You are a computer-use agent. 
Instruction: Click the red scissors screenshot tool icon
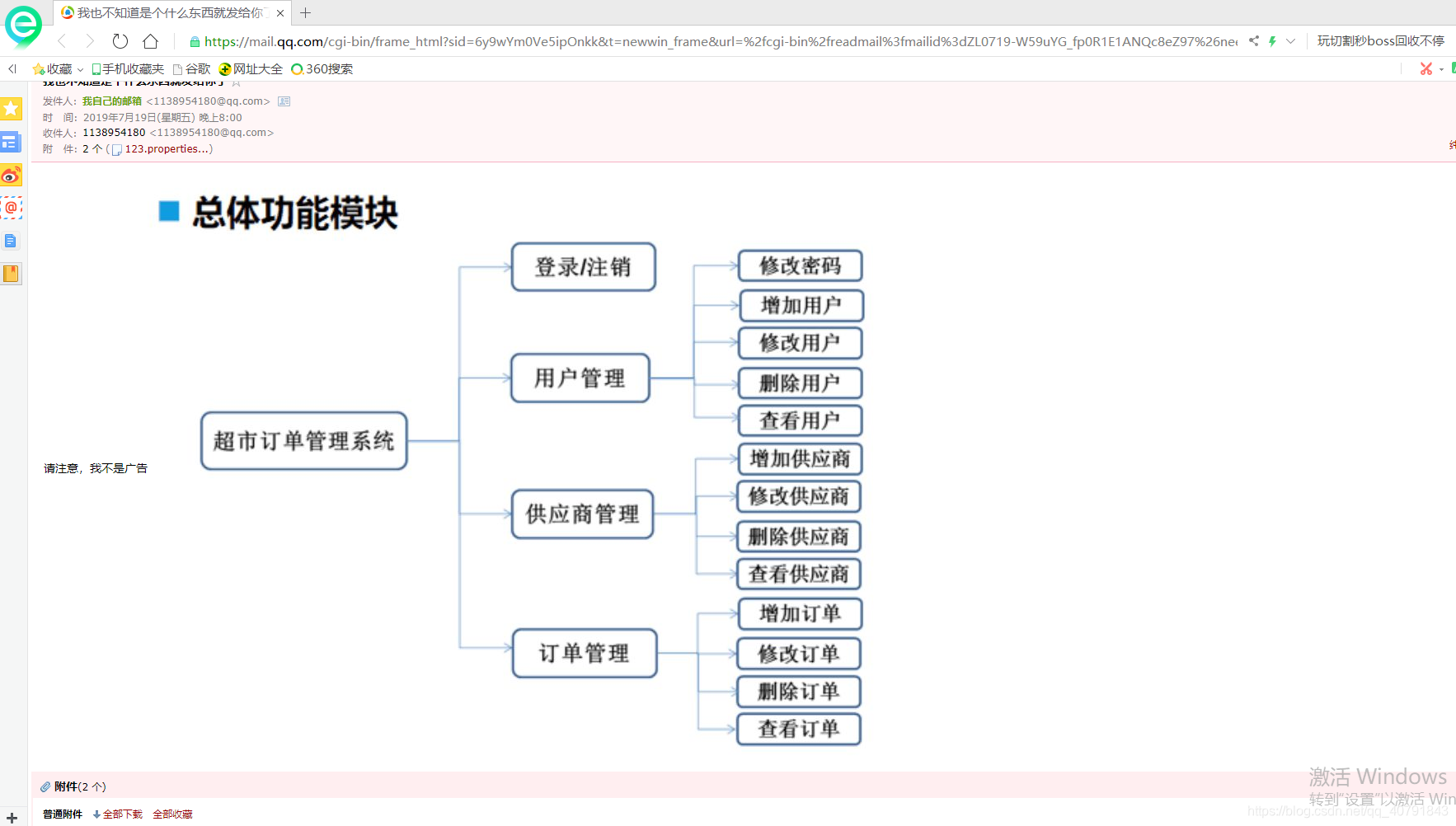(x=1425, y=69)
